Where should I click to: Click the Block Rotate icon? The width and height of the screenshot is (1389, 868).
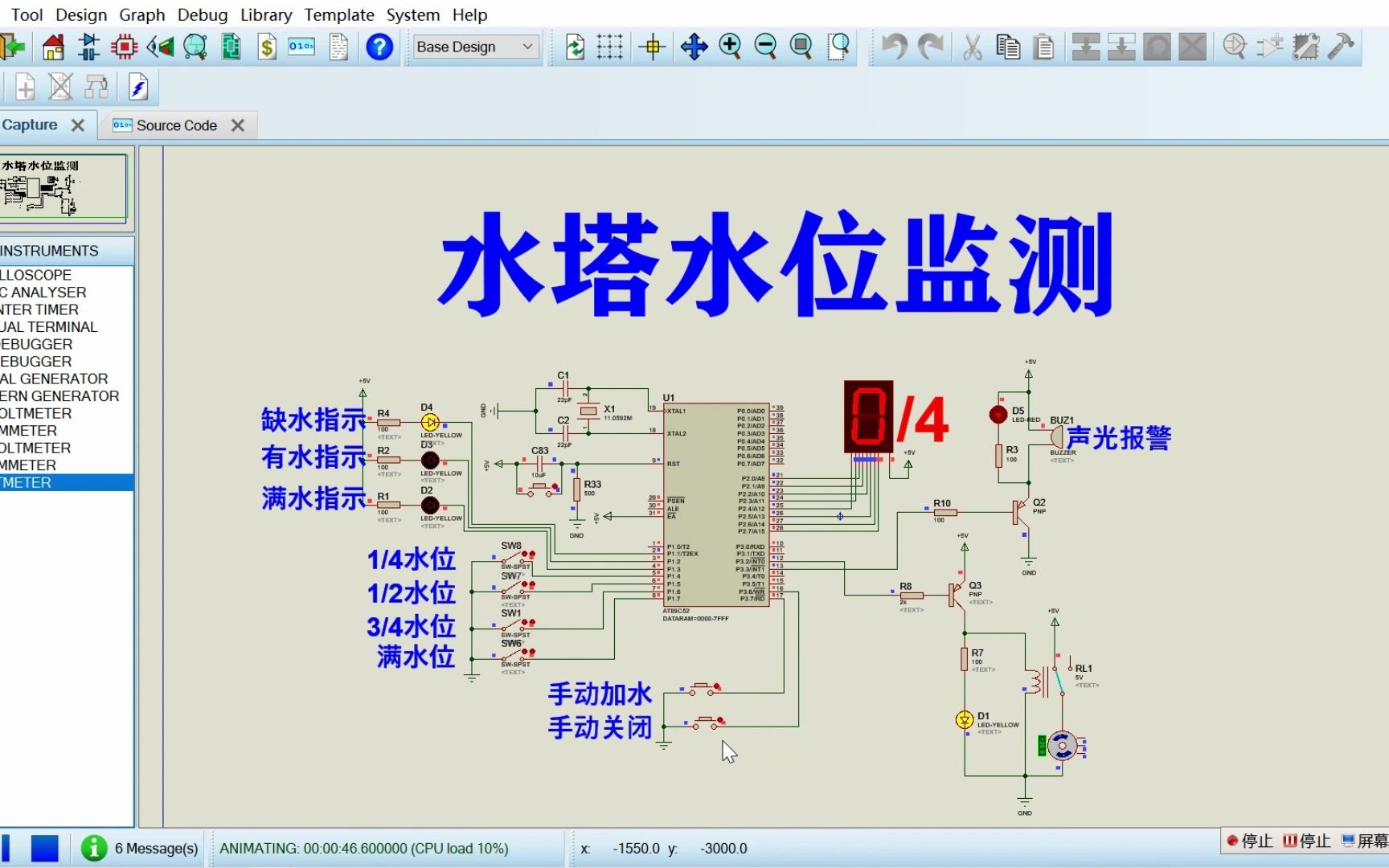[x=1157, y=47]
